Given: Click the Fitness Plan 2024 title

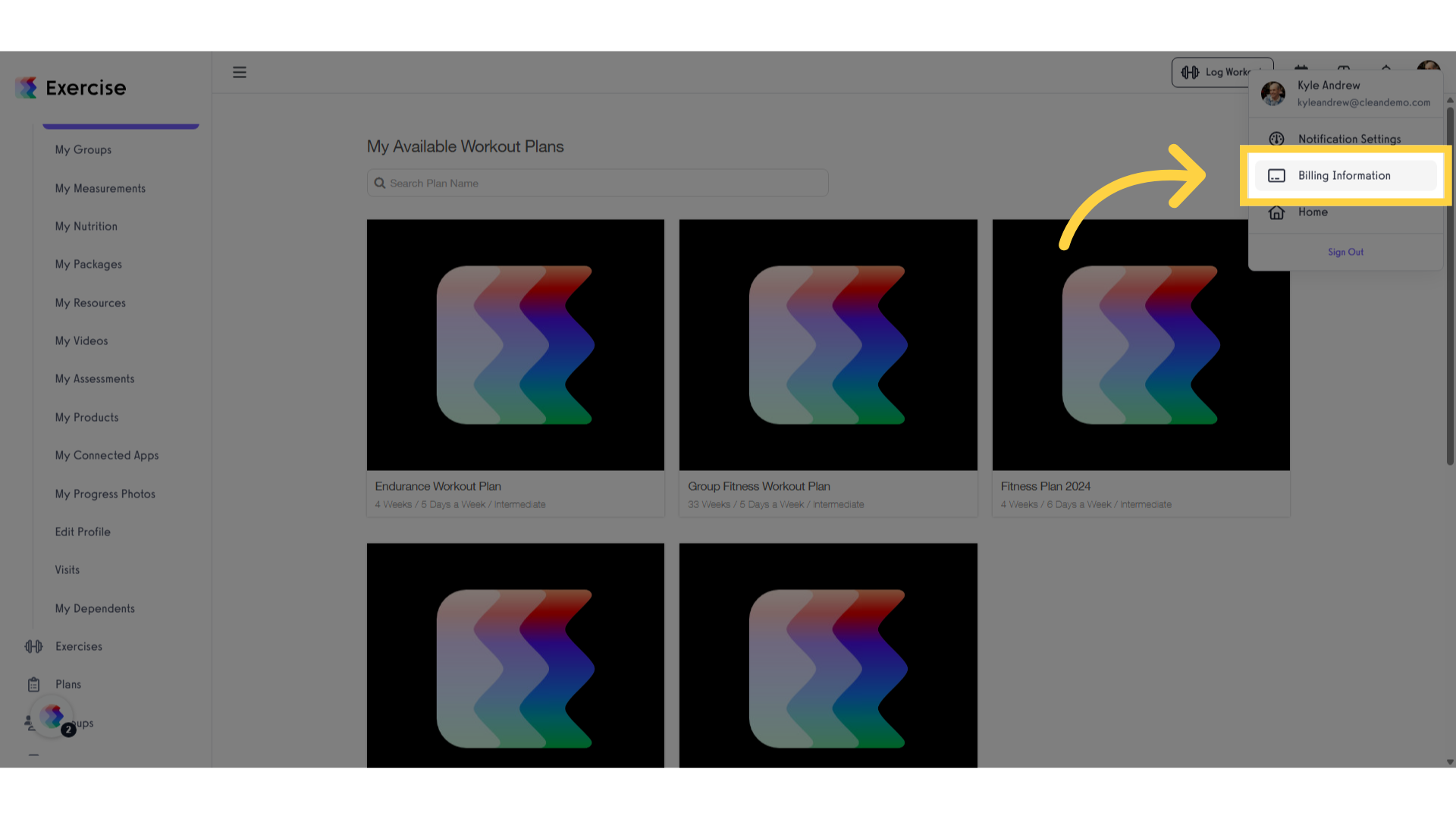Looking at the screenshot, I should click(1046, 486).
